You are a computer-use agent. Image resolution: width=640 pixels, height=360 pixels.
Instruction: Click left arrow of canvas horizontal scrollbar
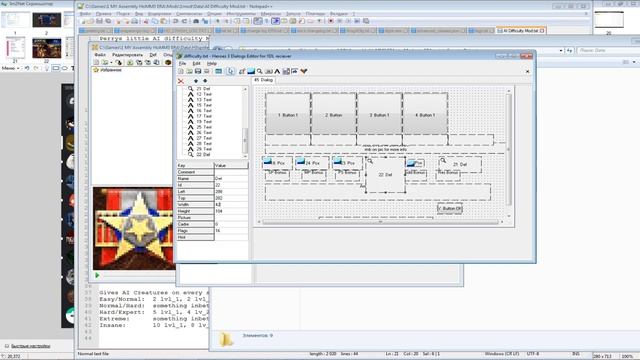pyautogui.click(x=259, y=222)
